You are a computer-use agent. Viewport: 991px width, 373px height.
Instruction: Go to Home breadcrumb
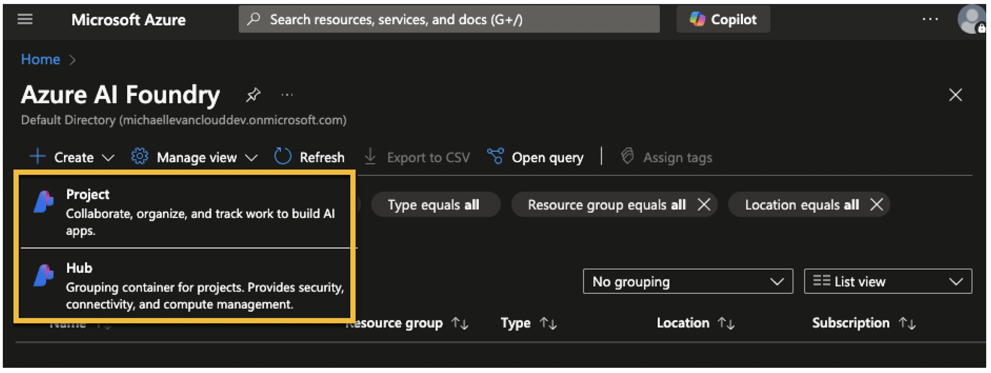(40, 59)
